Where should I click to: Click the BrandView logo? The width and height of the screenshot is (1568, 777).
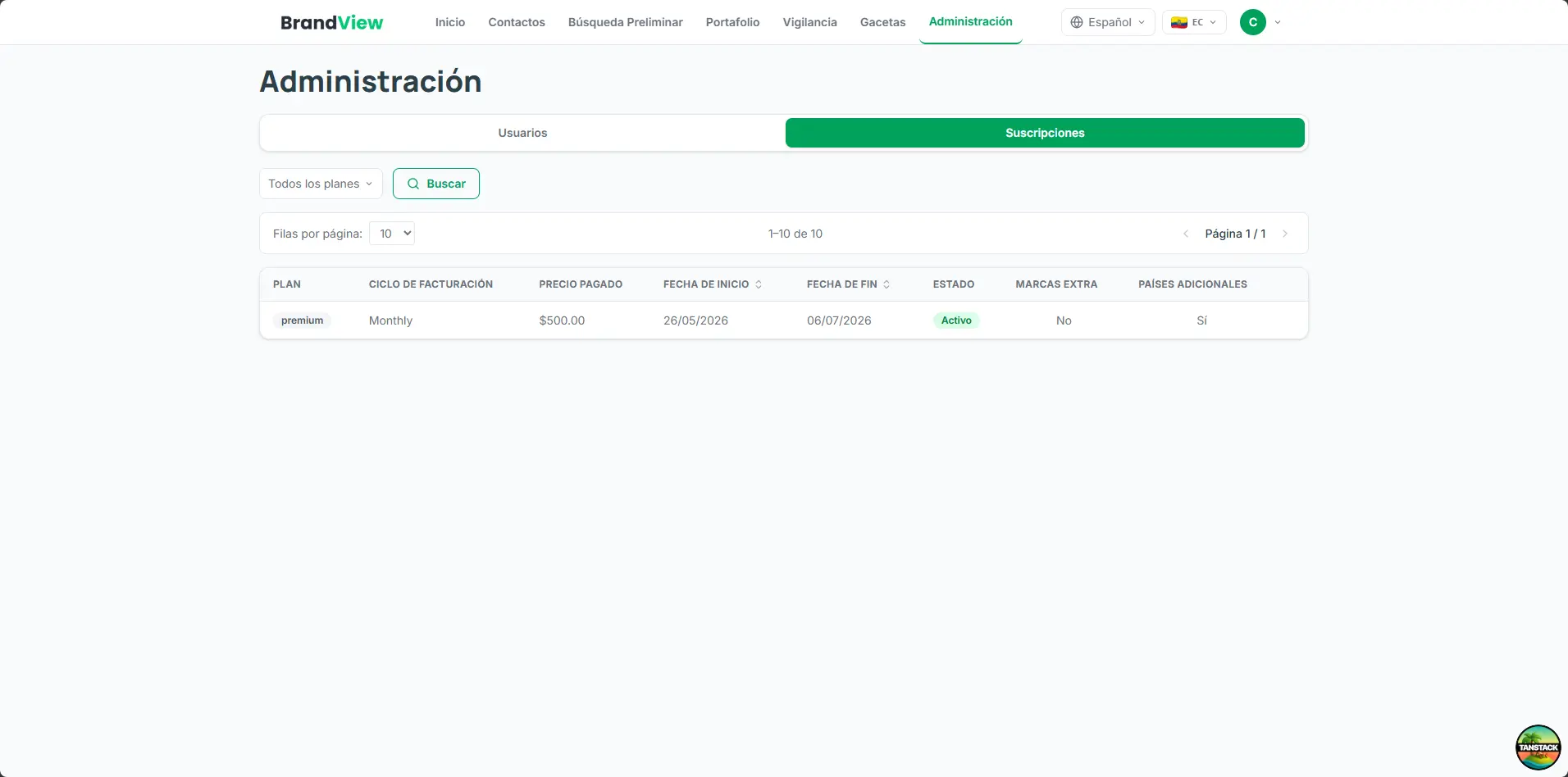(x=331, y=22)
